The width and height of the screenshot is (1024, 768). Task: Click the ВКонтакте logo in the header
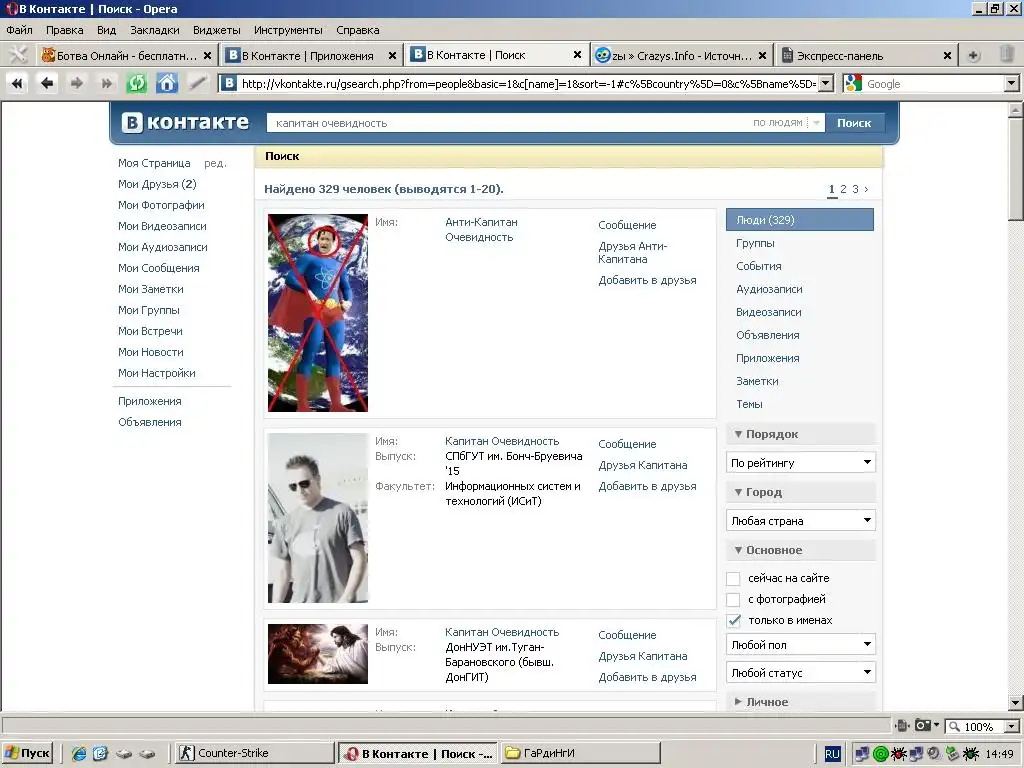[x=186, y=122]
